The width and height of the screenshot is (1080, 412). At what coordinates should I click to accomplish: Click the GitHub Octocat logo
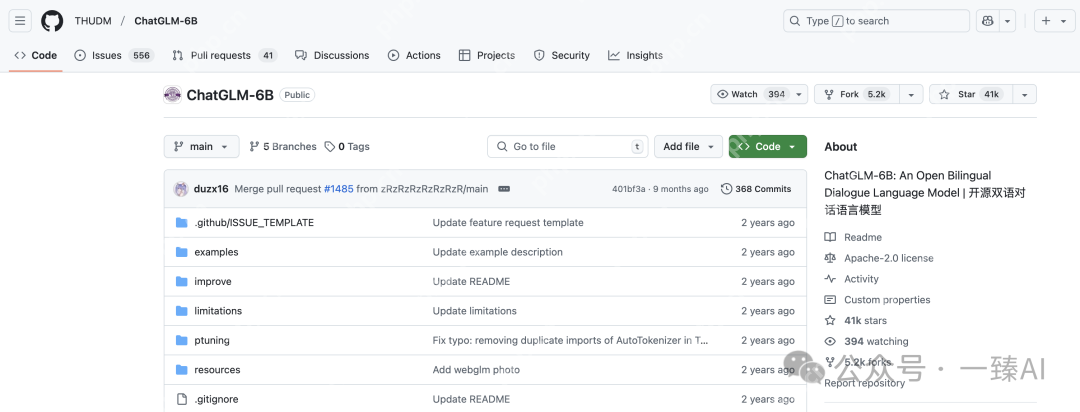[x=52, y=21]
